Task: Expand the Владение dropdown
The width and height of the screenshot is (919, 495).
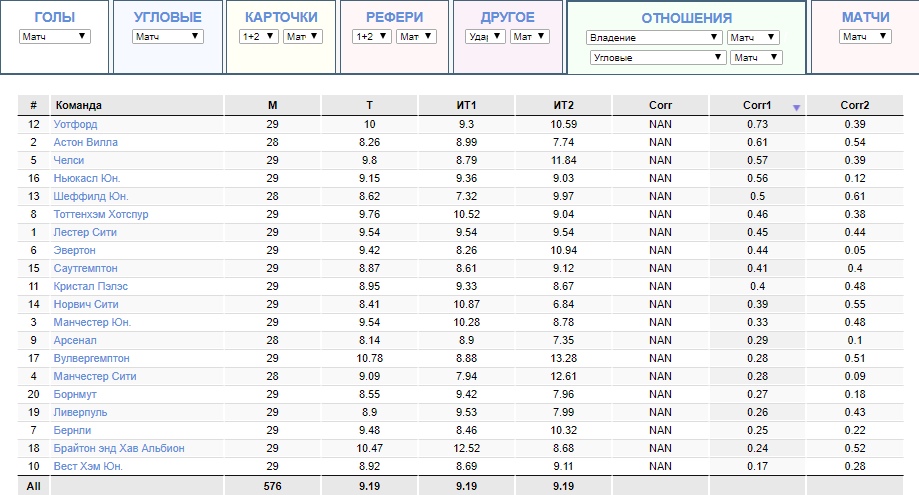Action: tap(654, 38)
